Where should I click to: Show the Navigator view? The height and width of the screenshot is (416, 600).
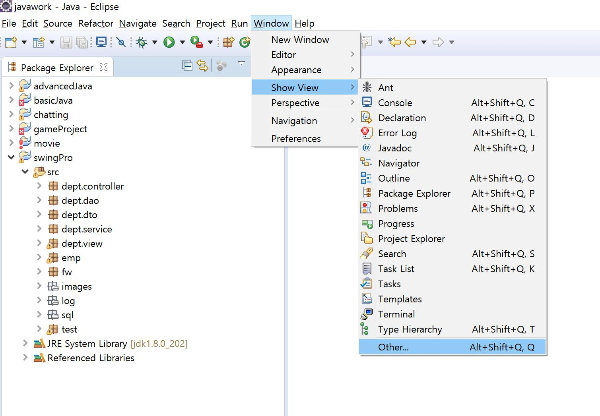[453, 163]
